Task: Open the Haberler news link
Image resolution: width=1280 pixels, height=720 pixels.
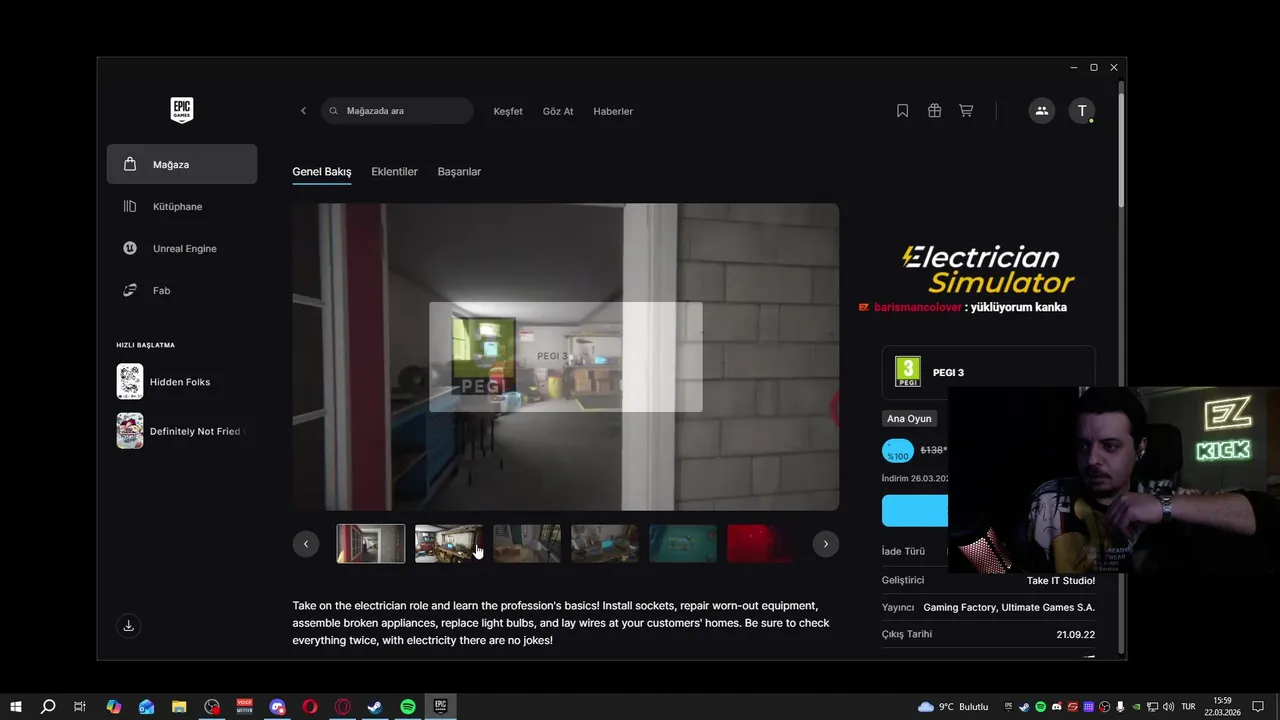Action: 613,111
